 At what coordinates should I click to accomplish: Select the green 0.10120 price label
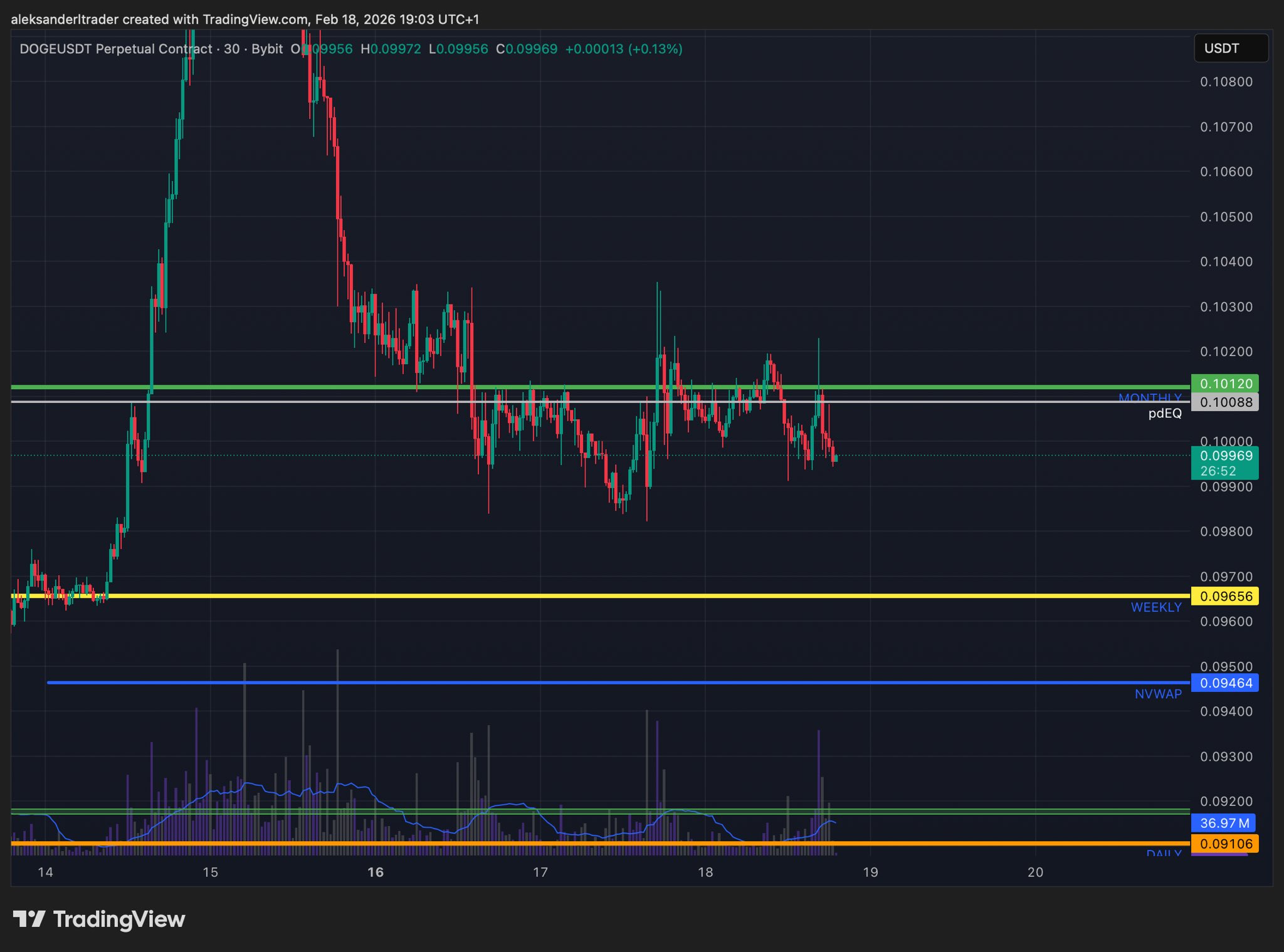(x=1225, y=384)
